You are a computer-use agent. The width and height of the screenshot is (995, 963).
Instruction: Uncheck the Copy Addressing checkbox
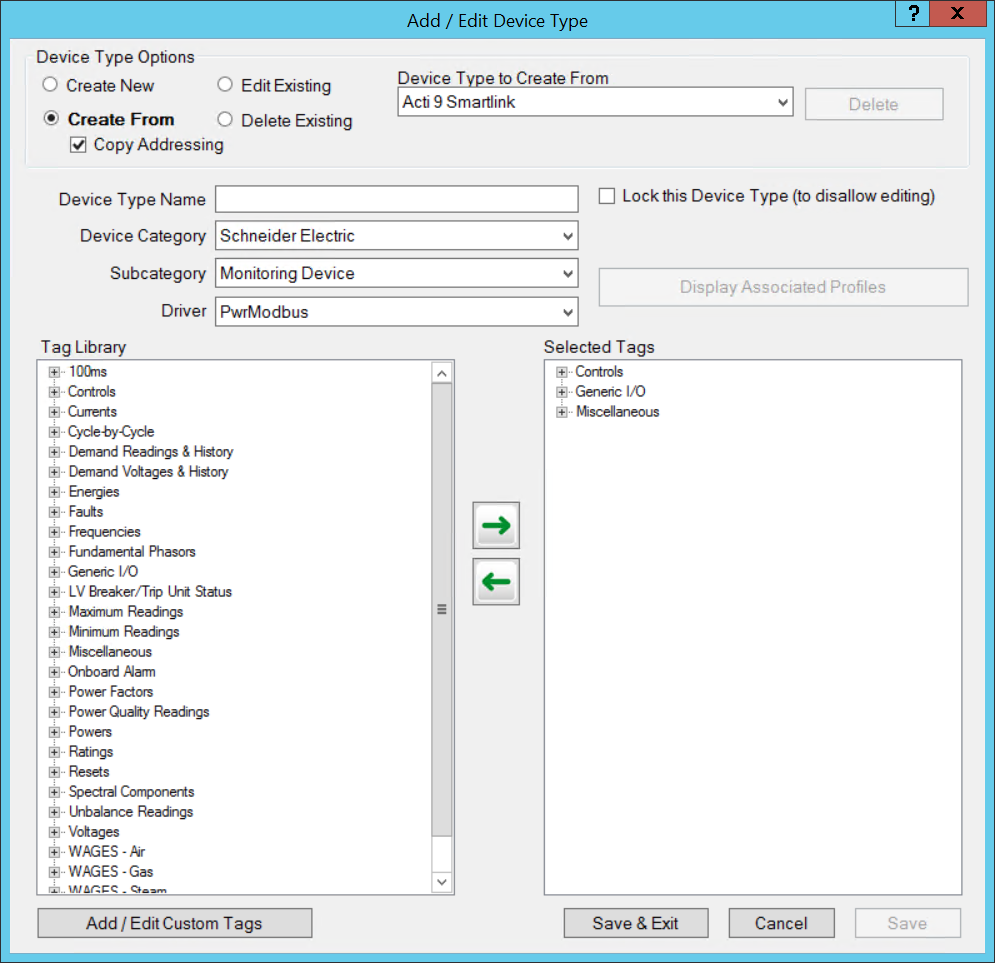pyautogui.click(x=77, y=145)
